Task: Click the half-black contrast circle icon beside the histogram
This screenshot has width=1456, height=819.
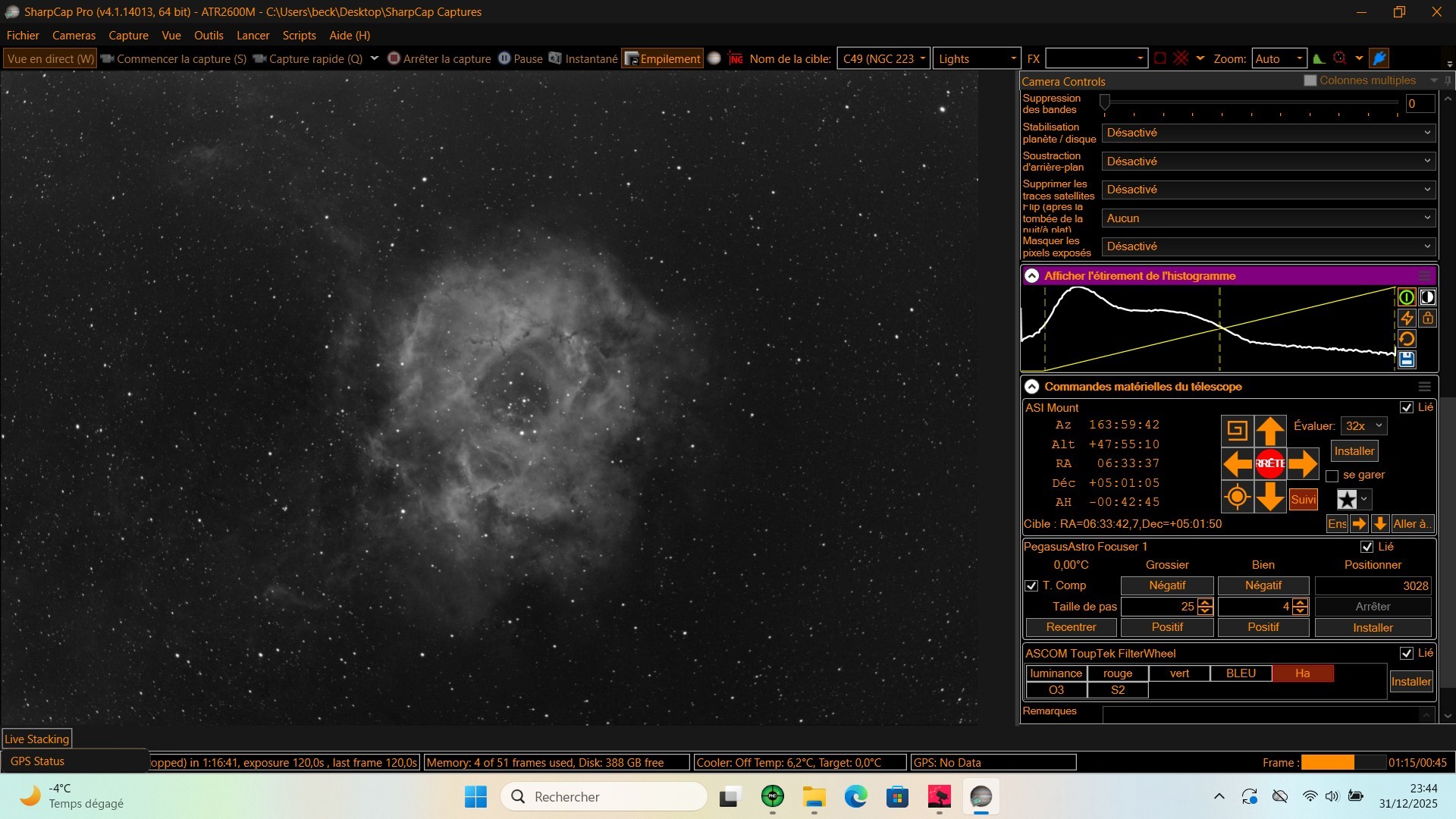Action: pos(1428,297)
